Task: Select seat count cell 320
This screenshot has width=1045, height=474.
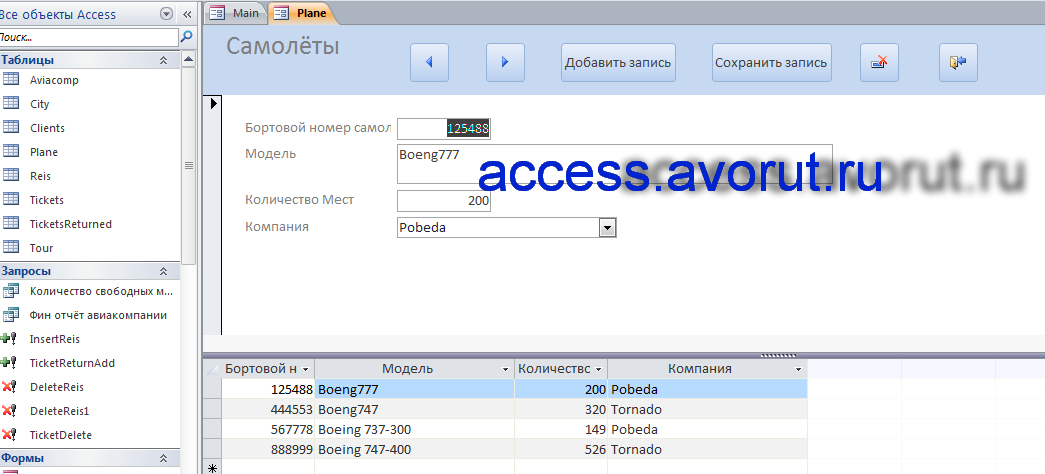Action: tap(561, 409)
